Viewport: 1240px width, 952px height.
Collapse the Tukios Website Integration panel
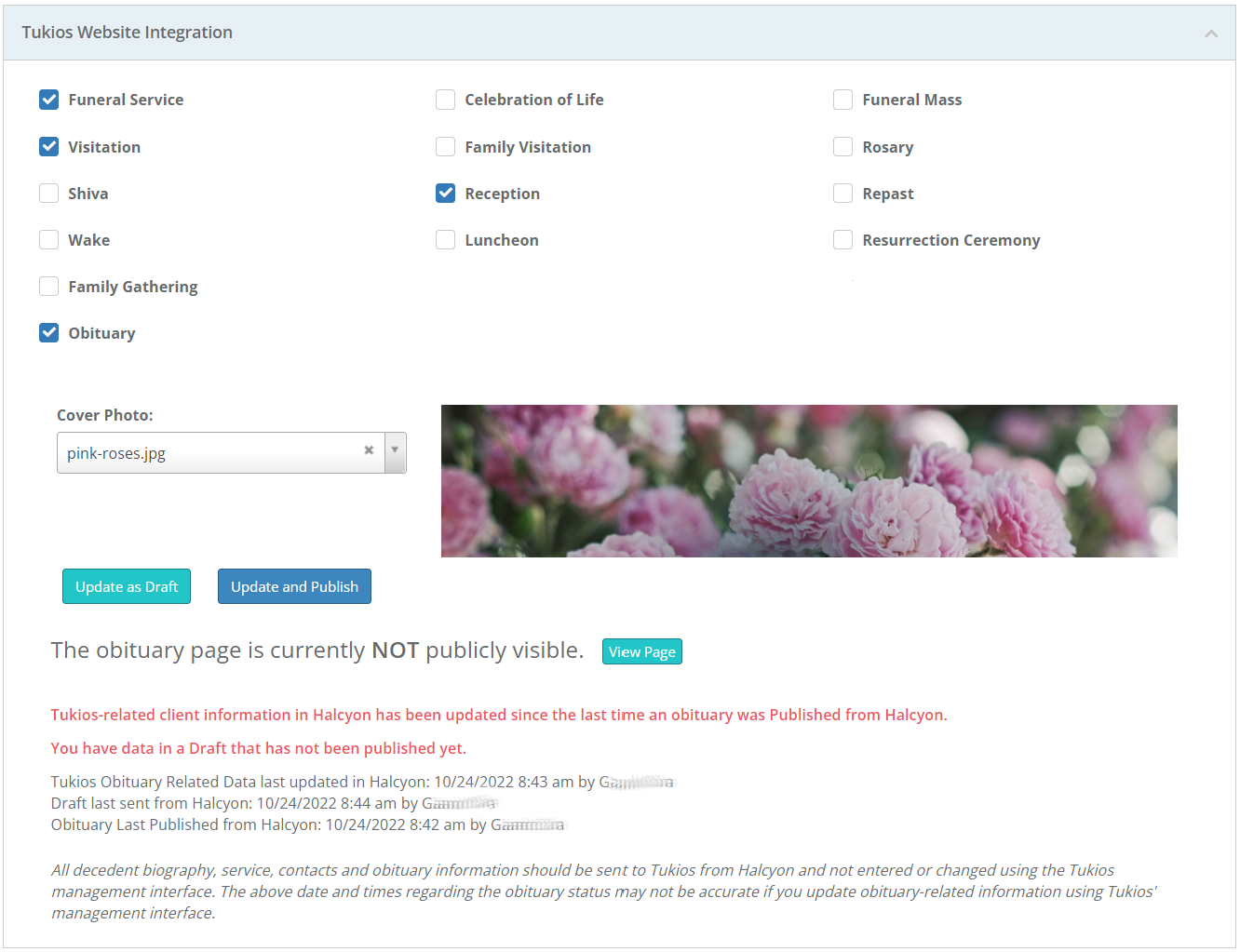pos(1210,34)
